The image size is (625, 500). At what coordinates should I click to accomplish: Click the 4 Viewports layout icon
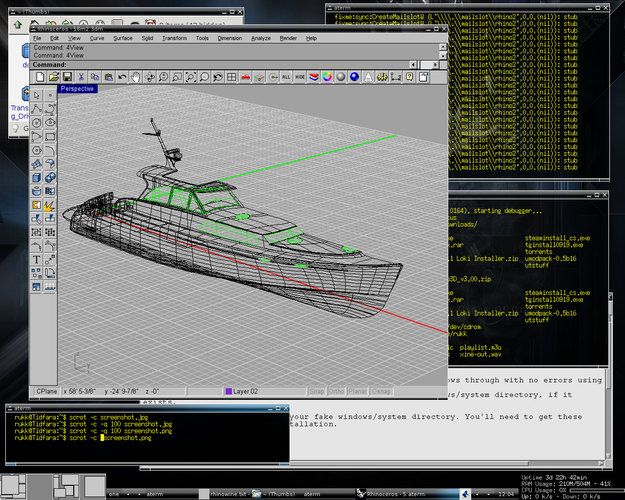[x=232, y=77]
